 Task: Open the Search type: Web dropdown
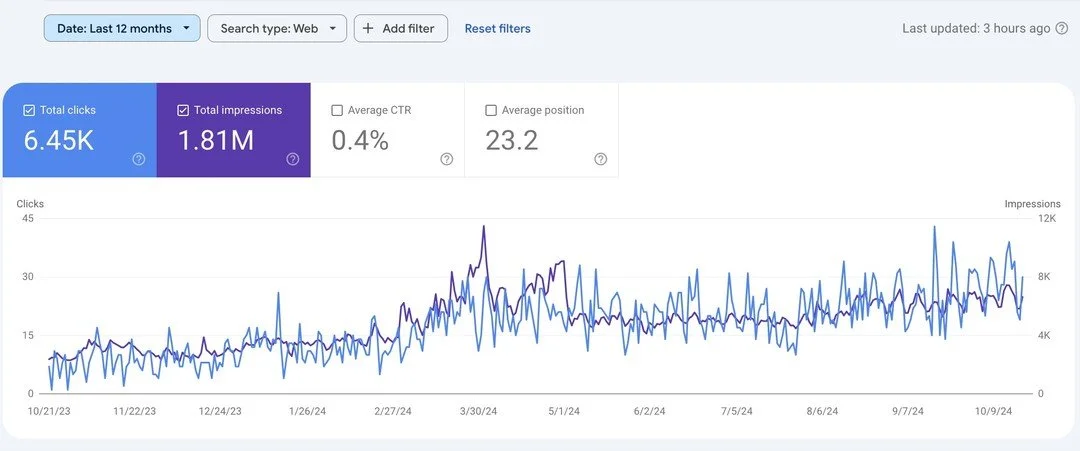tap(277, 28)
